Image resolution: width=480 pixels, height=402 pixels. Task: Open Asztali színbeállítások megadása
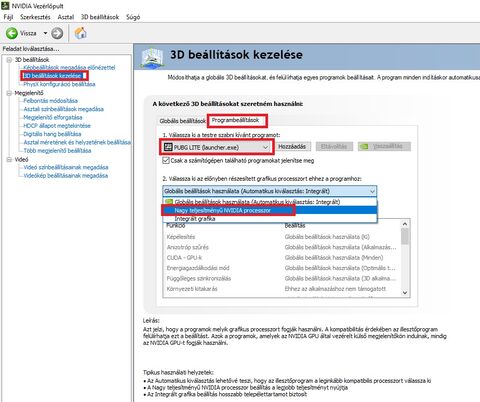[x=63, y=109]
